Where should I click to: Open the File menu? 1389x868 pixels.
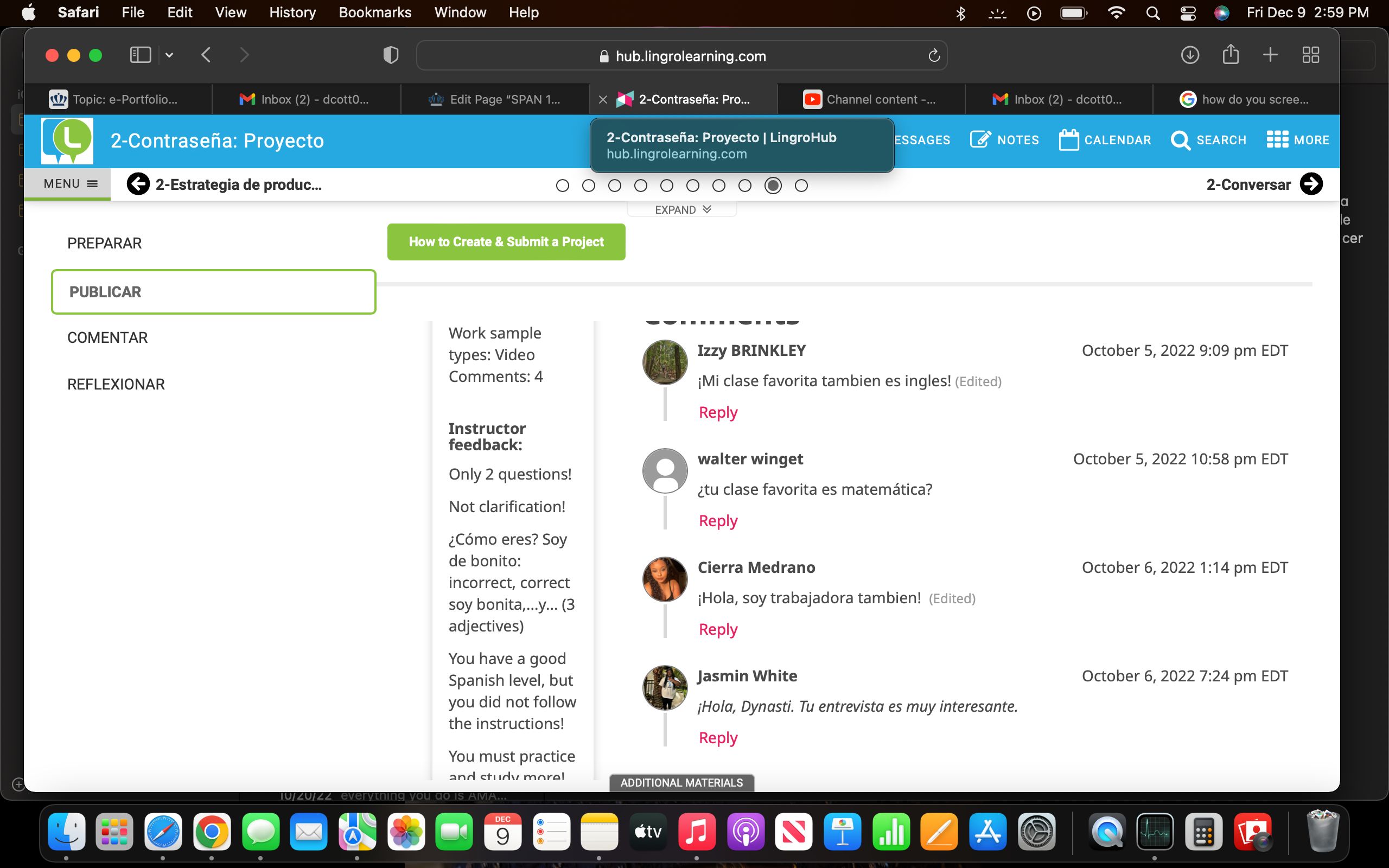pos(132,12)
